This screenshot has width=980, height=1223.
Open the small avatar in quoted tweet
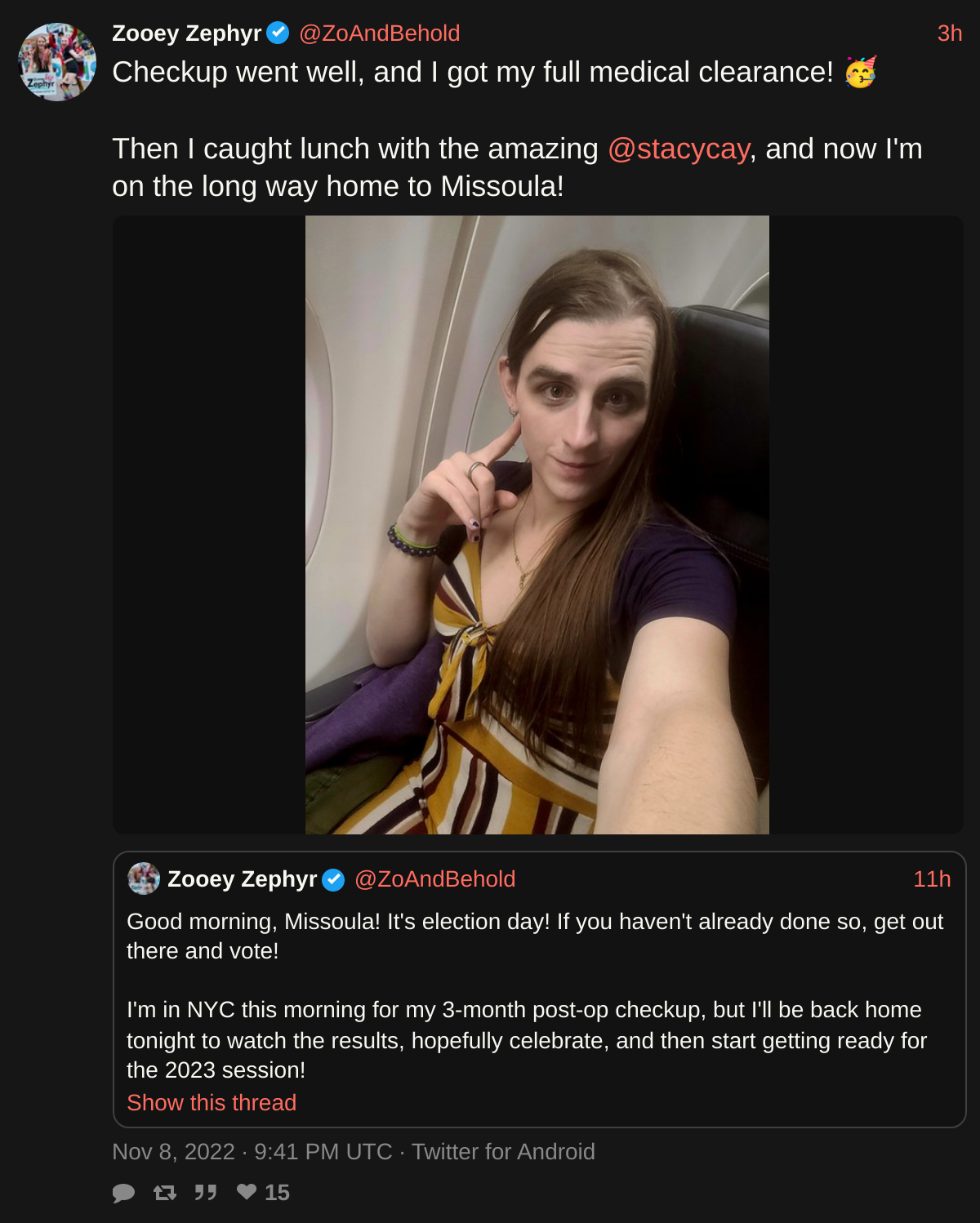pyautogui.click(x=144, y=878)
